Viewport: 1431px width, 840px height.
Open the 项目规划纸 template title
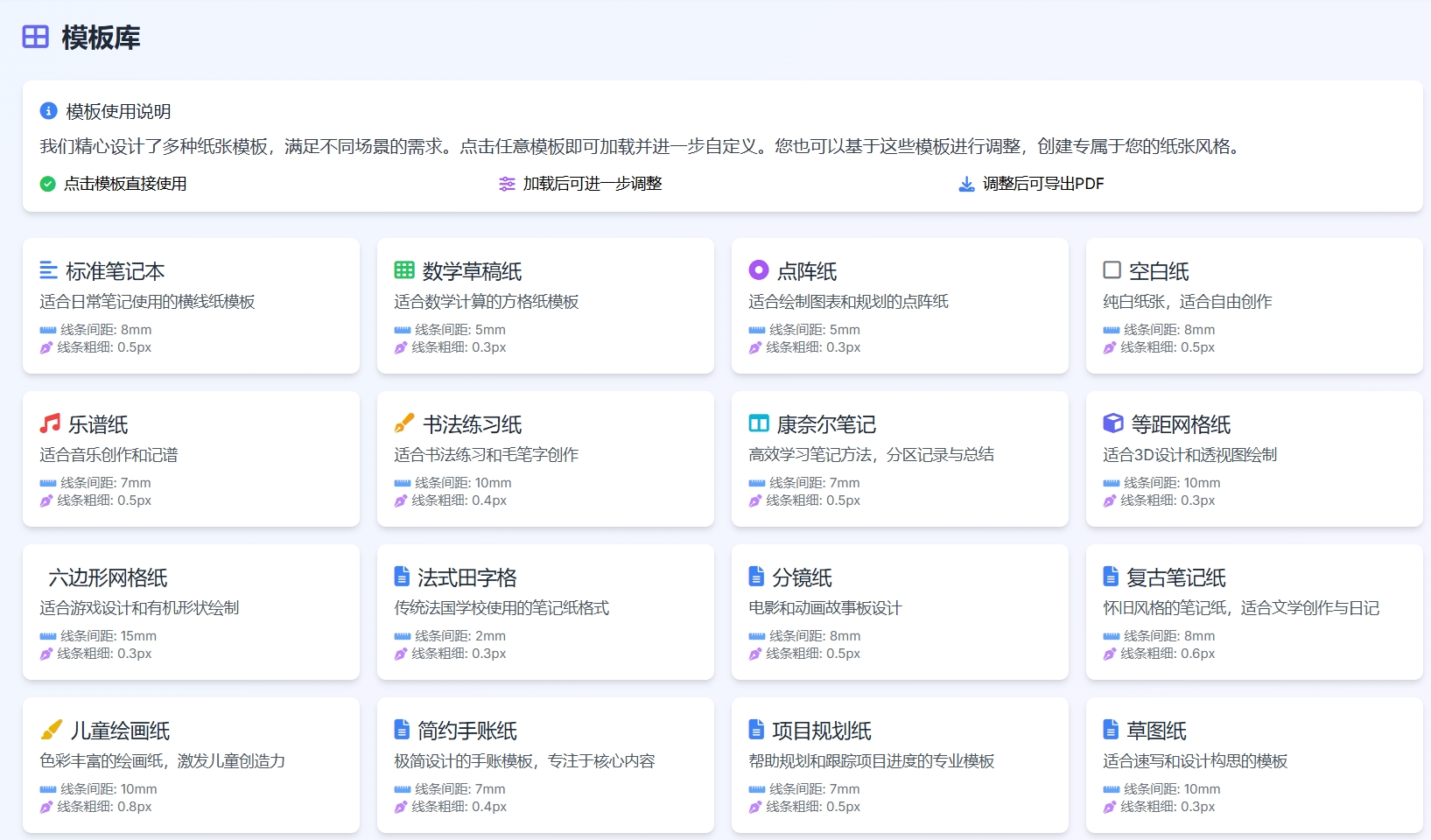click(821, 731)
